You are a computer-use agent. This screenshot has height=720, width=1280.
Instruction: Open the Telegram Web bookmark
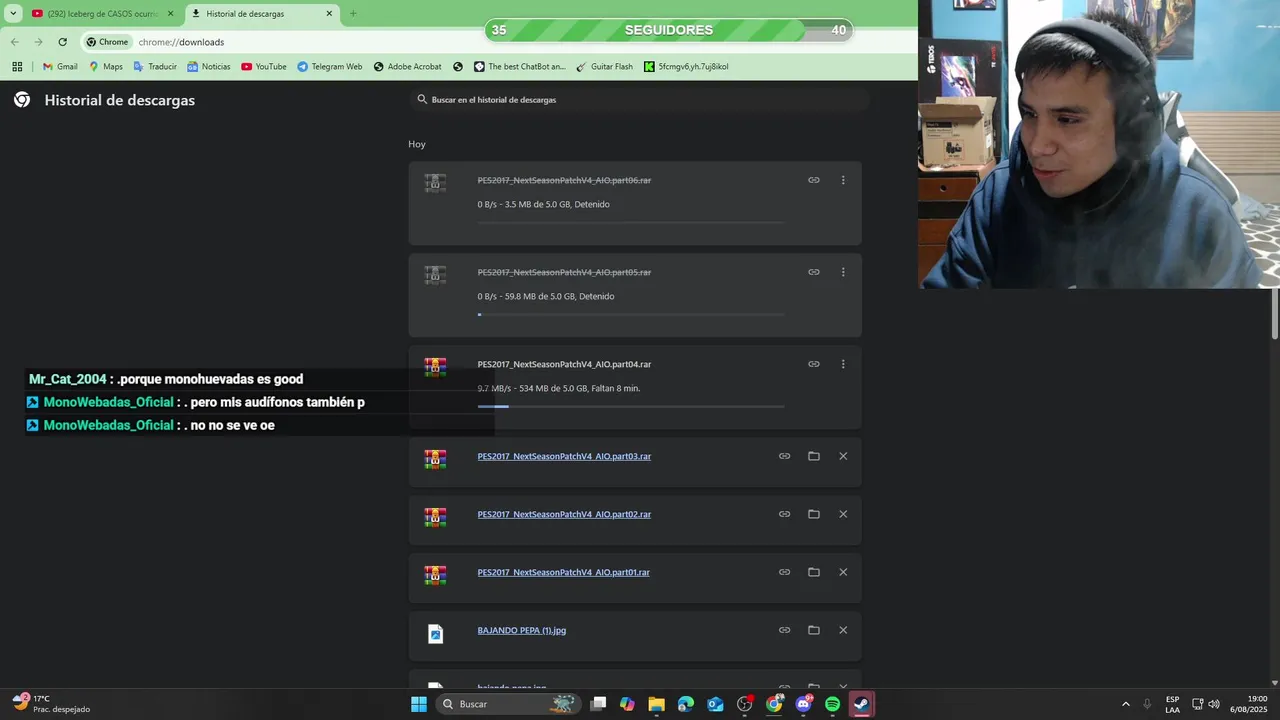[x=330, y=67]
